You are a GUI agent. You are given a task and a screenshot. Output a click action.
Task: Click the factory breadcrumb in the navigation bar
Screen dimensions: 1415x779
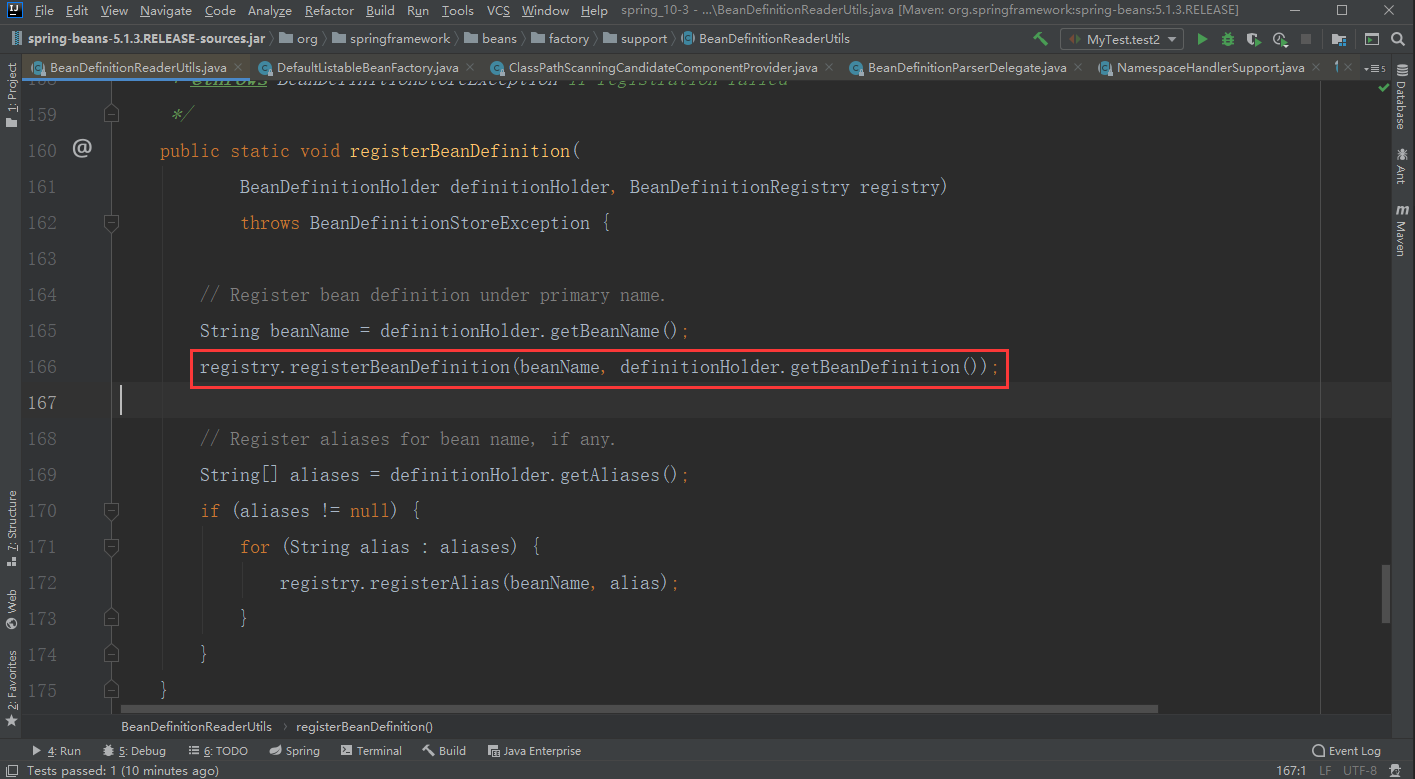(x=560, y=39)
